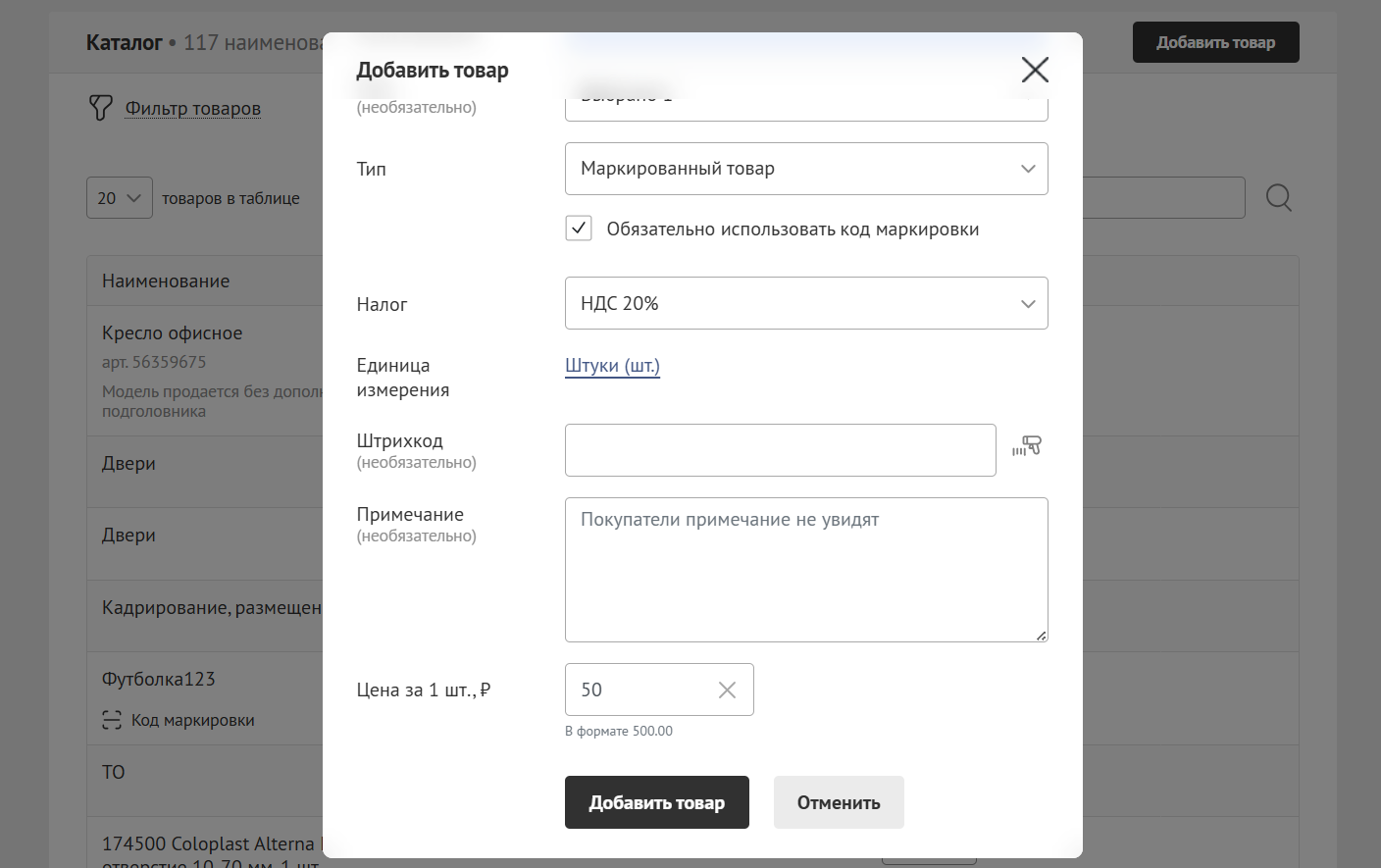The width and height of the screenshot is (1381, 868).
Task: Click Добавить товар in the page header
Action: [x=1215, y=42]
